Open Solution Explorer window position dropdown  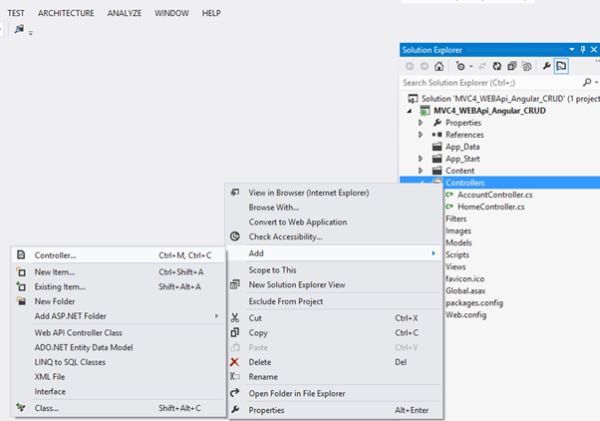[572, 49]
